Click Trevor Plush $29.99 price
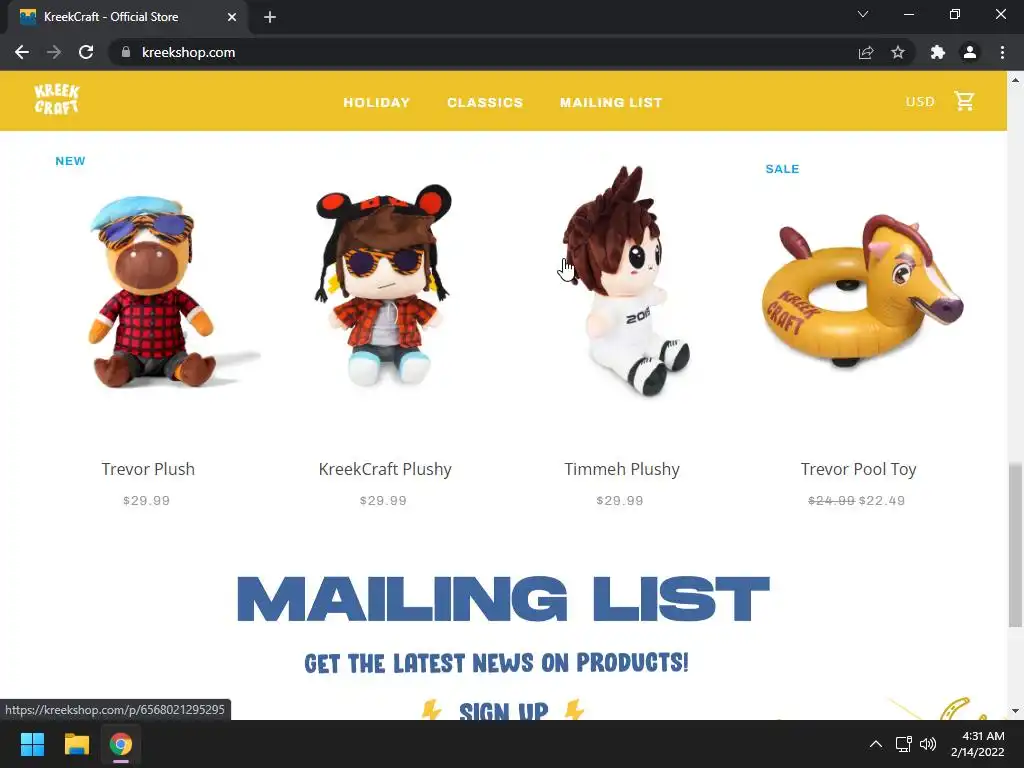The height and width of the screenshot is (768, 1024). pos(146,501)
